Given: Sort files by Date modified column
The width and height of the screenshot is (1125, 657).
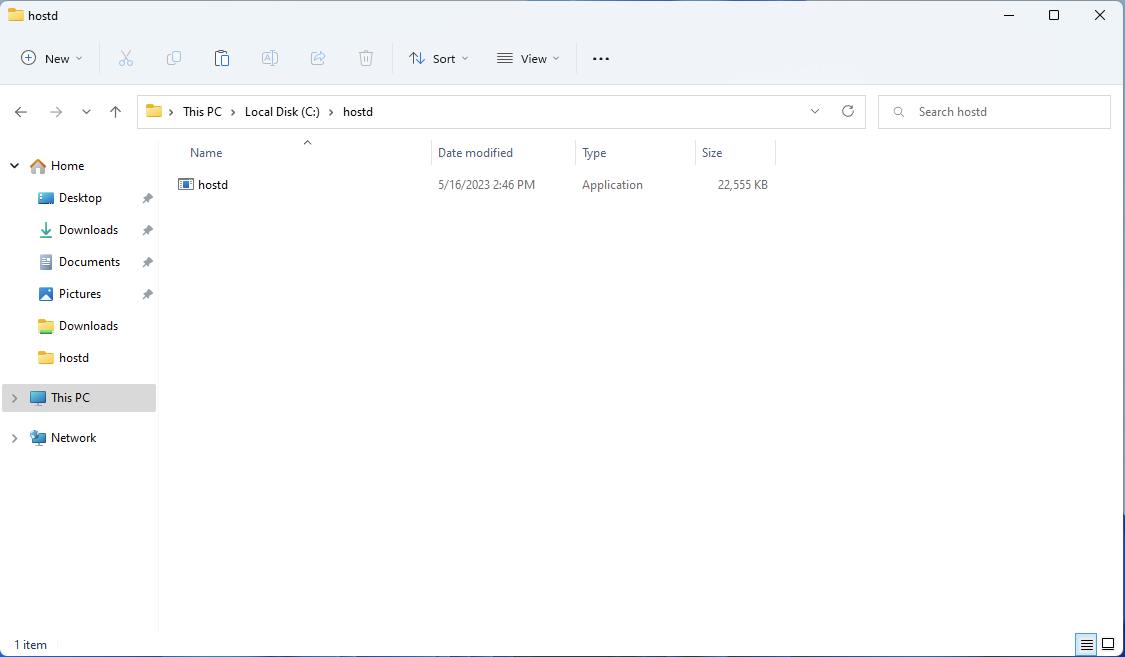Looking at the screenshot, I should click(x=475, y=153).
